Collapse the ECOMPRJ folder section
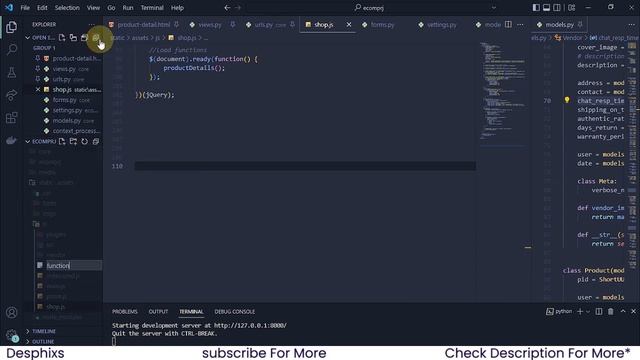Viewport: 640px width, 360px height. pos(27,142)
